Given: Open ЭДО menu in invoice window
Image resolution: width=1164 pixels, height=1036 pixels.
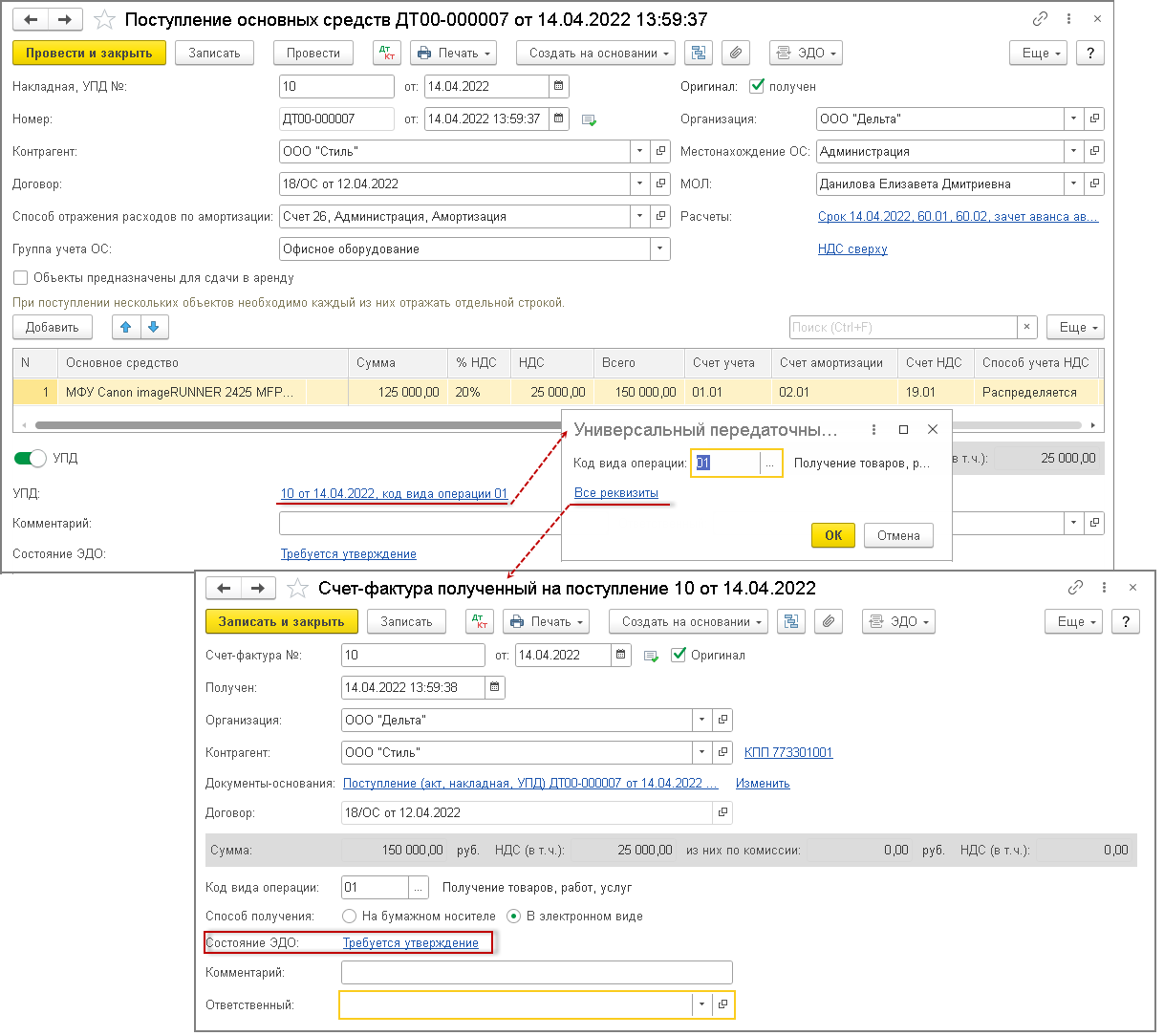Looking at the screenshot, I should point(899,622).
